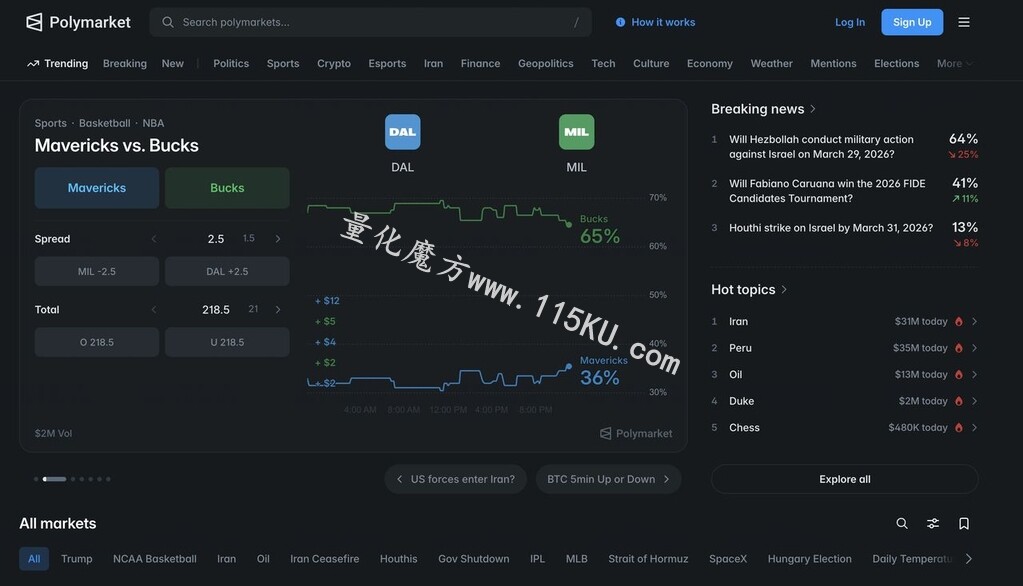
Task: Open the Fabiano Caruana Candidates Tournament market
Action: pos(845,191)
